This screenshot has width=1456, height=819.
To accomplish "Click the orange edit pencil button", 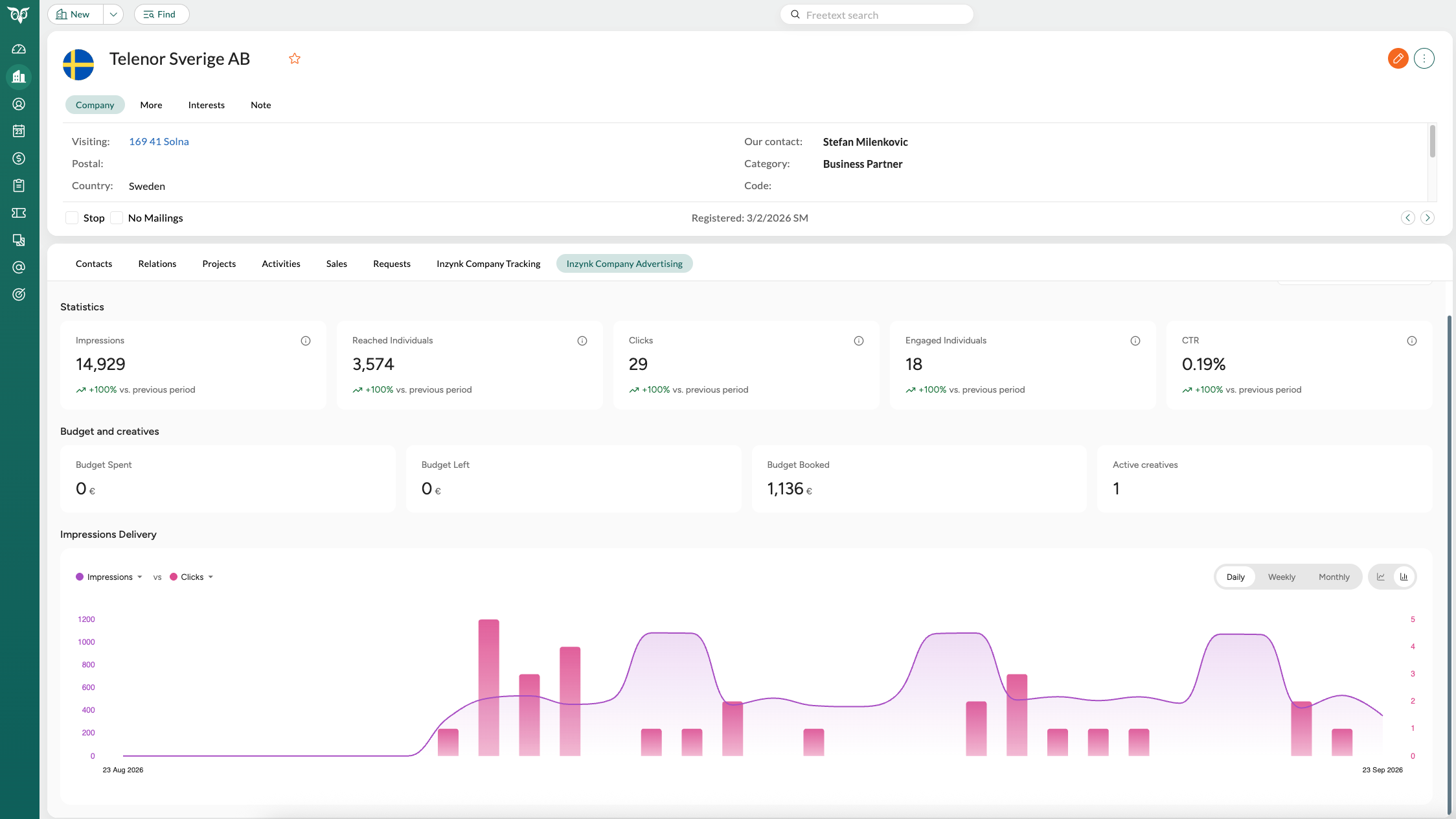I will (x=1398, y=58).
